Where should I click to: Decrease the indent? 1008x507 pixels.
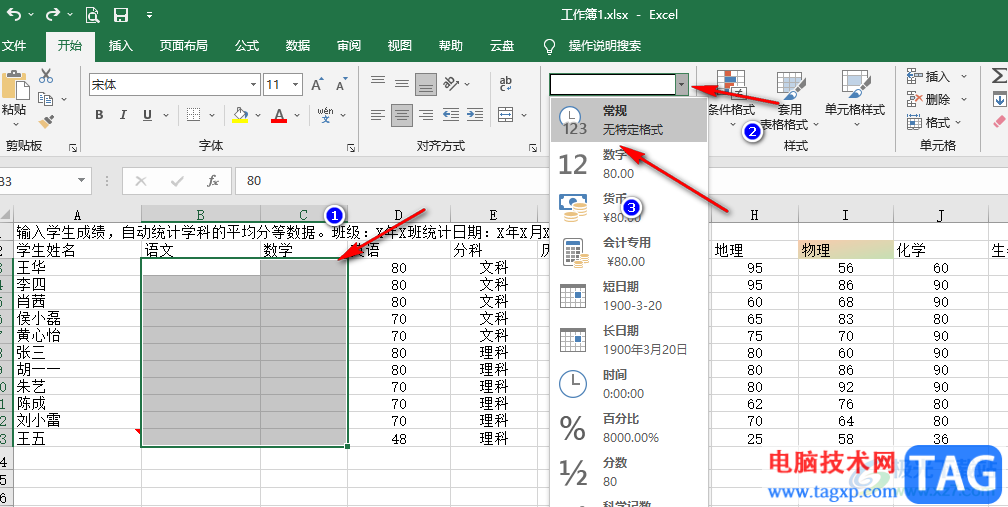451,115
